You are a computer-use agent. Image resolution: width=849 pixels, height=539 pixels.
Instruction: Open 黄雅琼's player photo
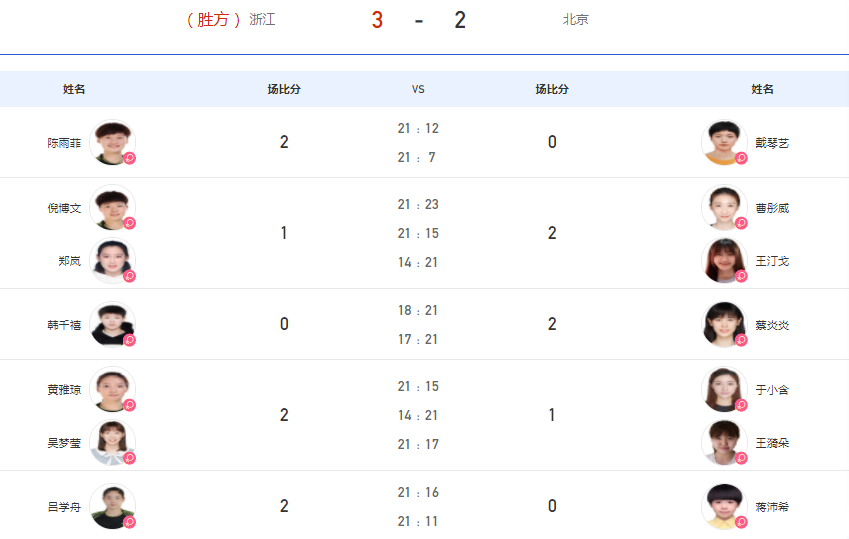click(112, 389)
